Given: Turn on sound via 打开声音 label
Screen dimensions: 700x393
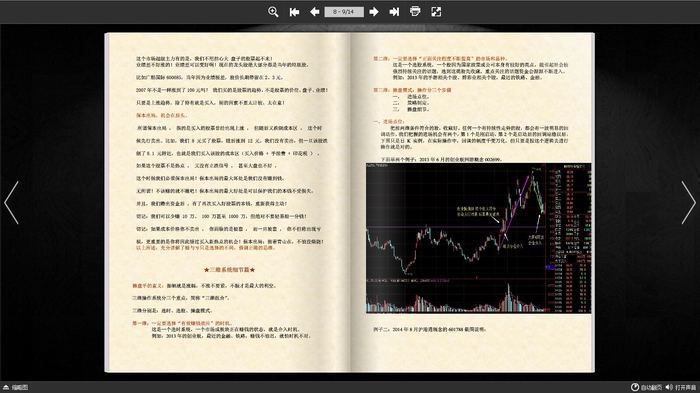Looking at the screenshot, I should [x=685, y=388].
